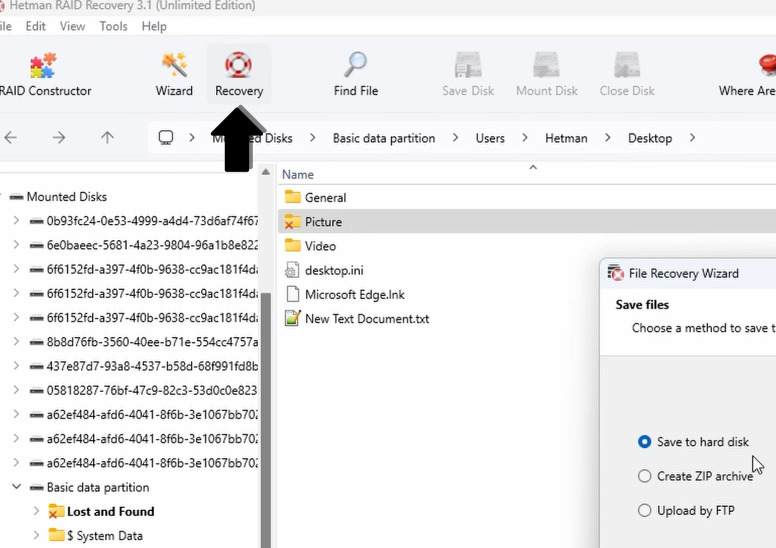This screenshot has height=548, width=776.
Task: Click the Close Disk toolbar icon
Action: click(x=627, y=65)
